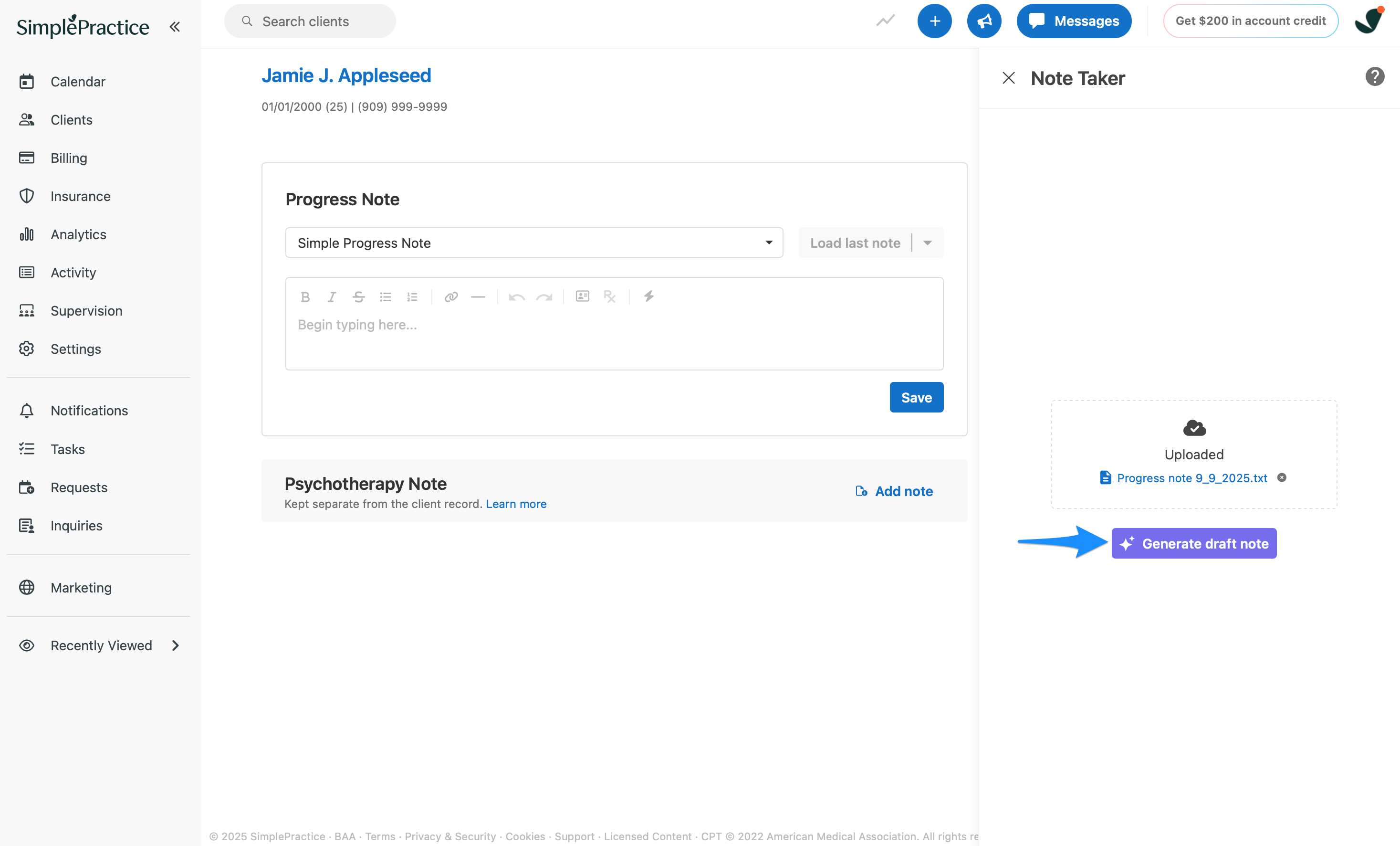Open the Learn more link about psychotherapy notes
1400x846 pixels.
point(516,504)
